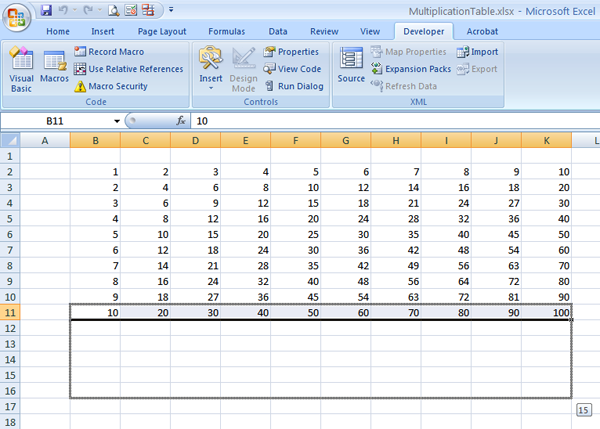Click Run Dialog
Image resolution: width=600 pixels, height=429 pixels.
point(294,86)
